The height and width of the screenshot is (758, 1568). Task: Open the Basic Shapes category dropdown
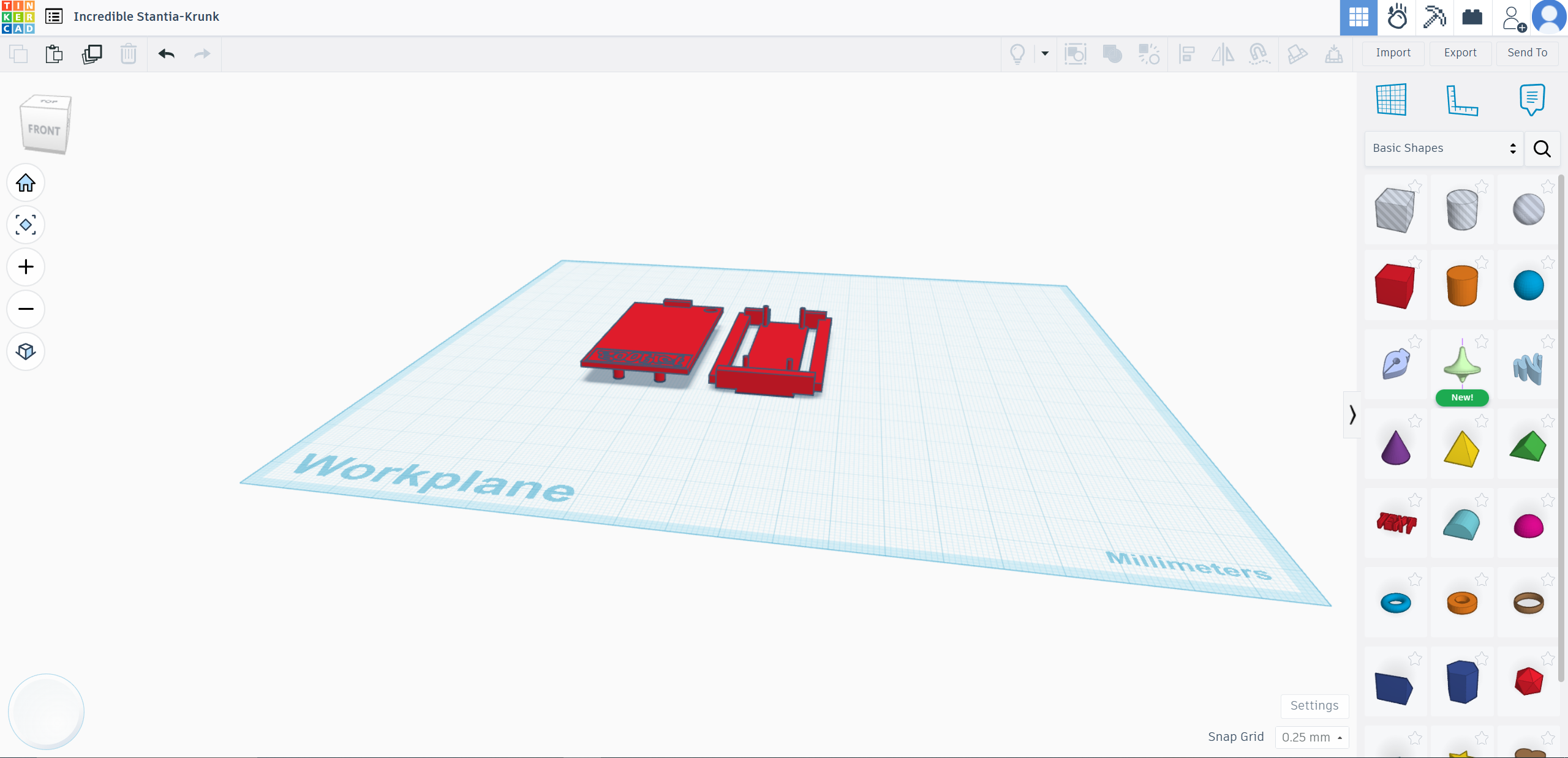[1444, 148]
